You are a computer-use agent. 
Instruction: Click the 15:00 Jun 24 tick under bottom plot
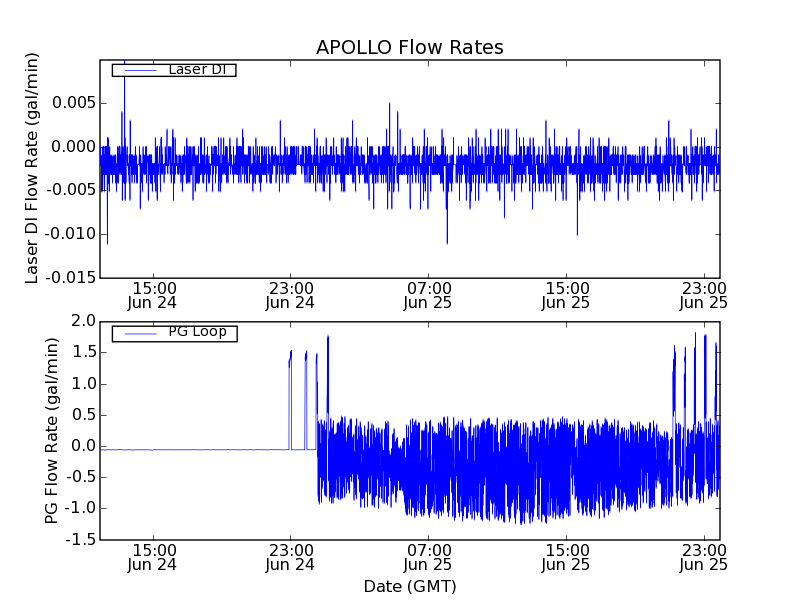point(152,557)
